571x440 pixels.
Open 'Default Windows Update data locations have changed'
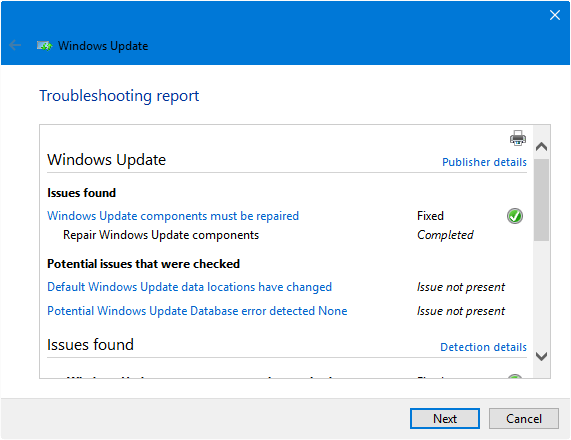click(x=189, y=287)
